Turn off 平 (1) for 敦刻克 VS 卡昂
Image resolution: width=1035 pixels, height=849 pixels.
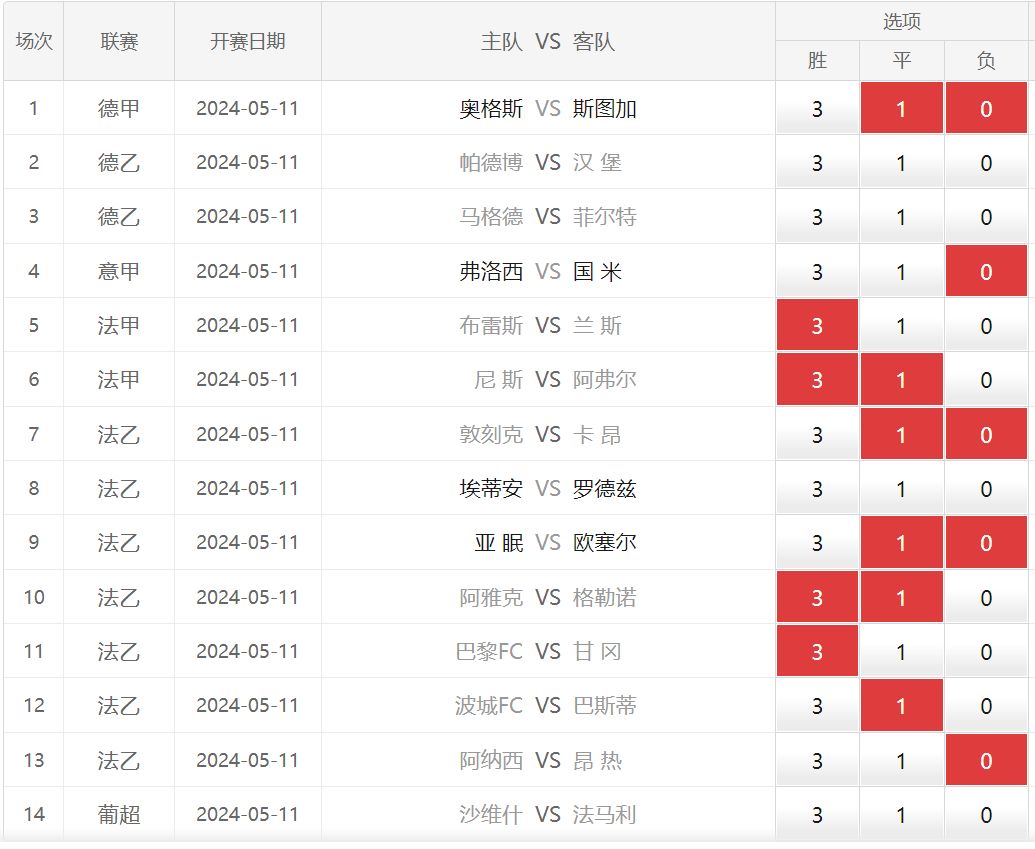[901, 435]
